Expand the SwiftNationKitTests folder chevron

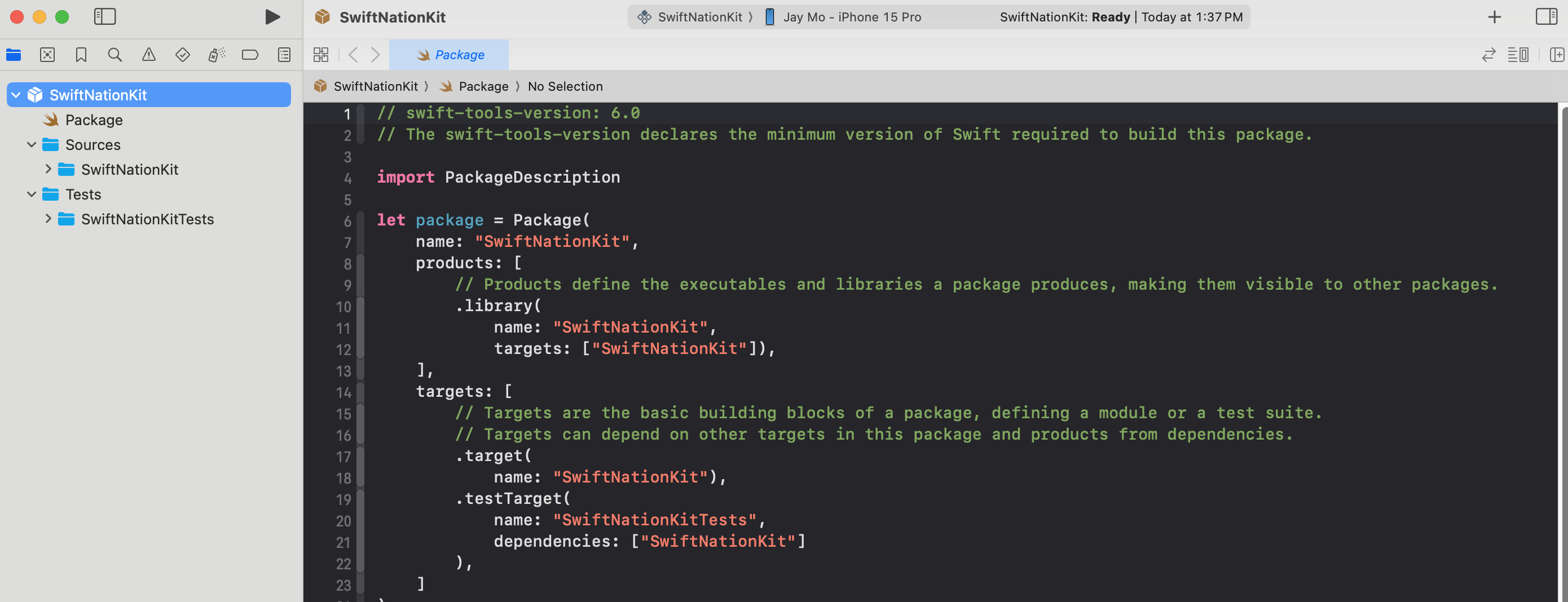coord(48,218)
